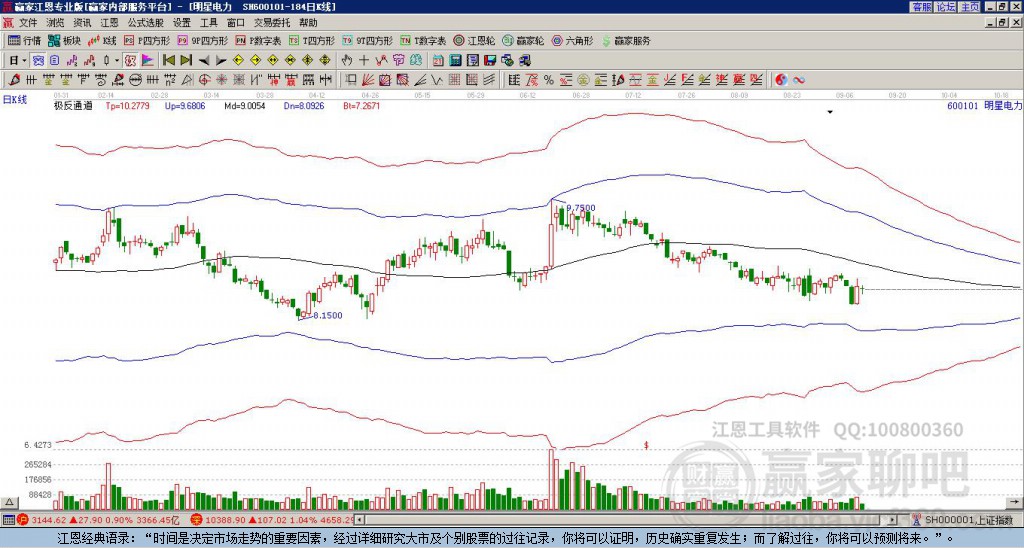Click the yin-yang globe icon
Image resolution: width=1024 pixels, height=548 pixels.
(x=781, y=80)
